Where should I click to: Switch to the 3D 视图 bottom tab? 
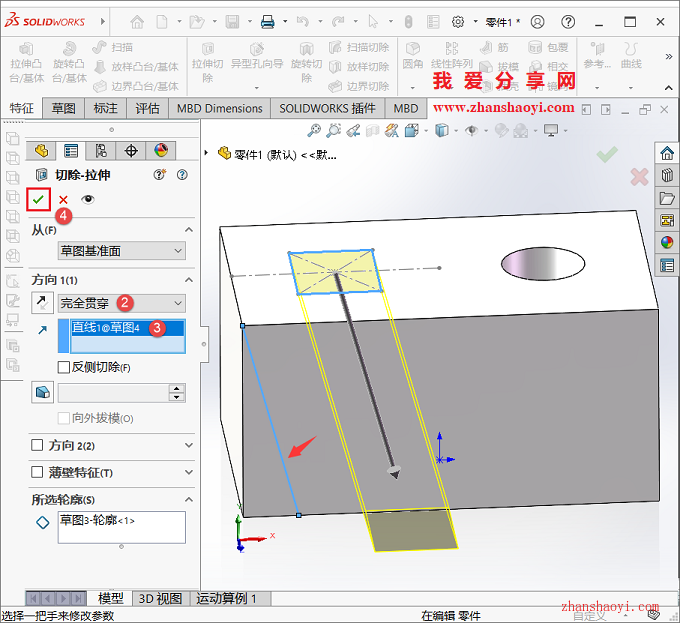160,598
